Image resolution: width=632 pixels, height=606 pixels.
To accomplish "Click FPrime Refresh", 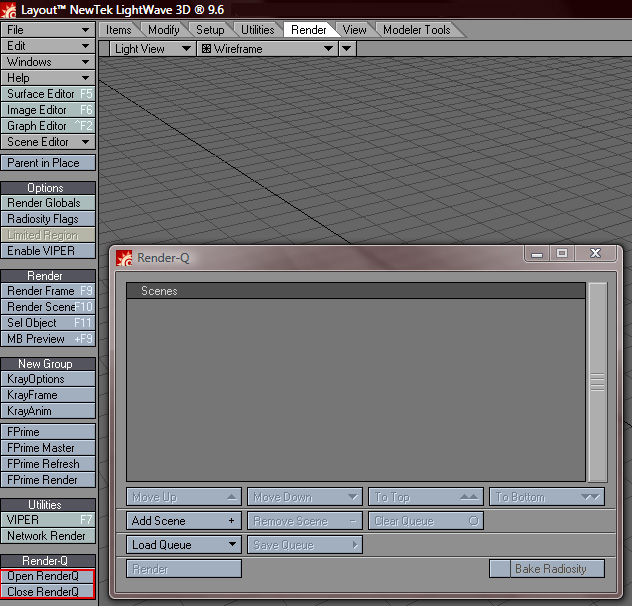I will [x=48, y=464].
